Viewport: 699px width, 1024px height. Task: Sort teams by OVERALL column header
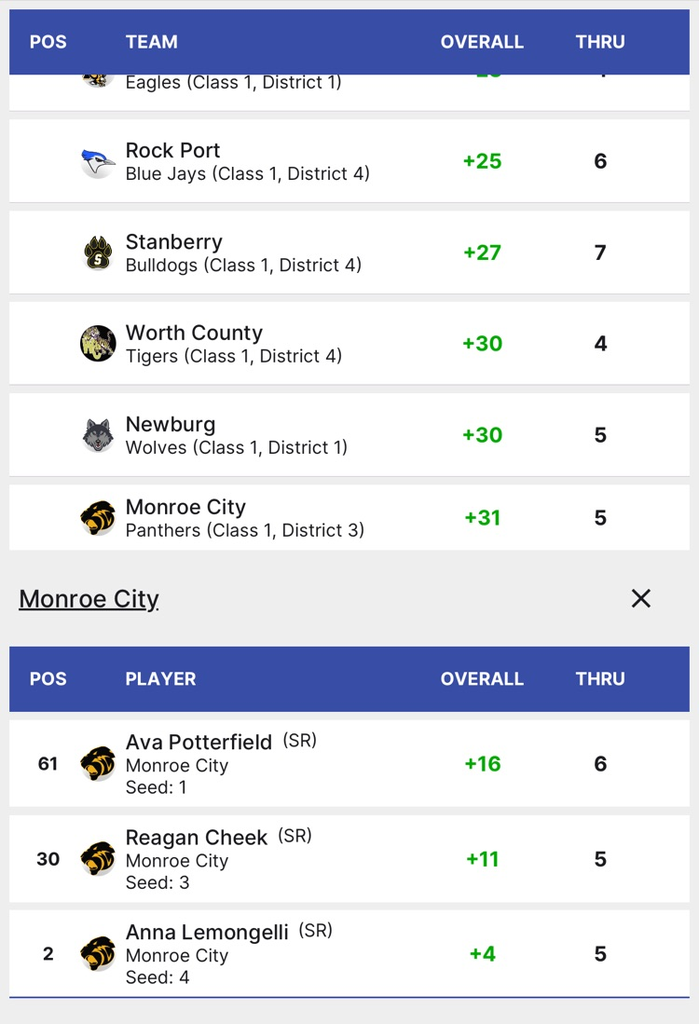(482, 42)
